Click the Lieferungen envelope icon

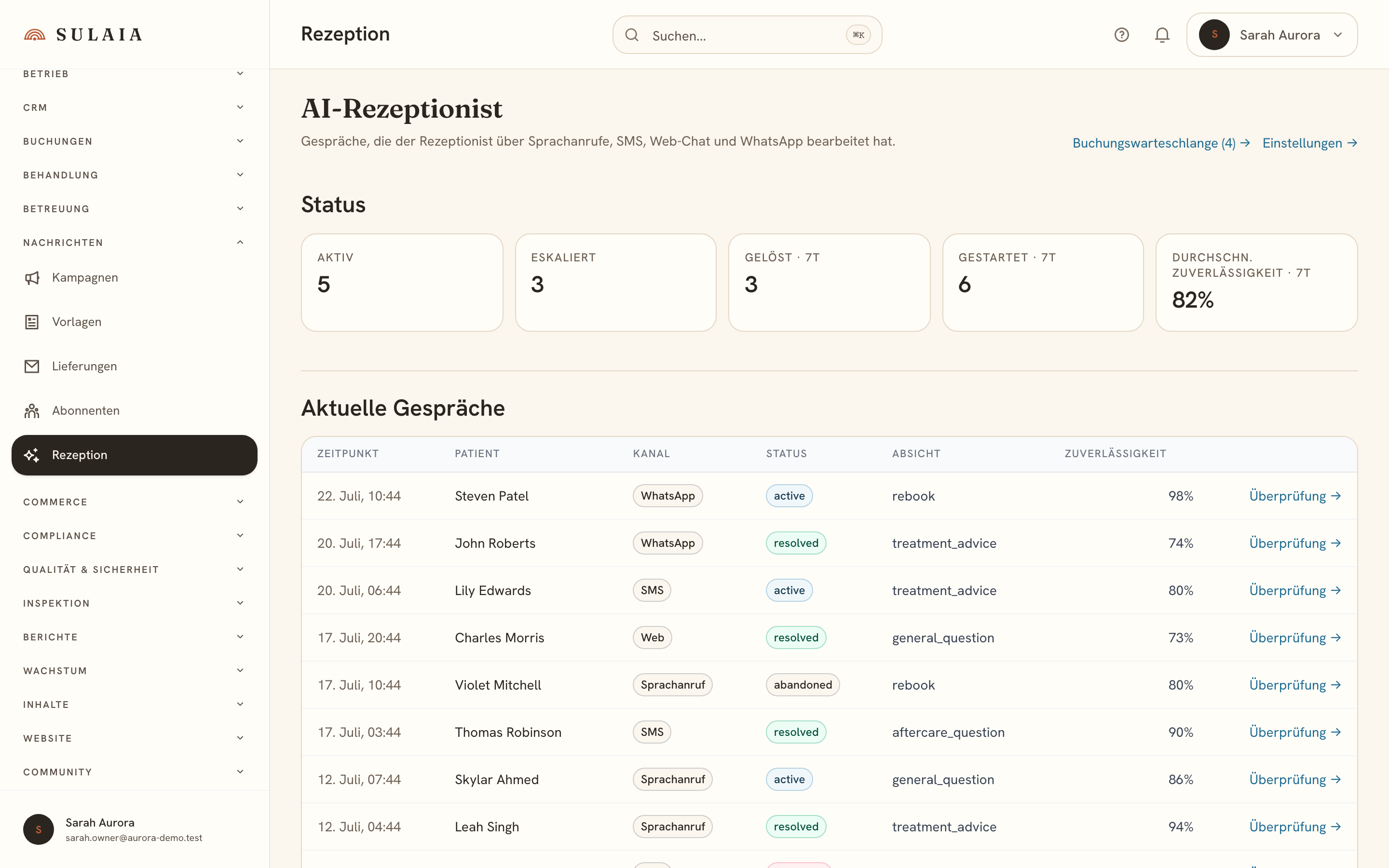[32, 366]
